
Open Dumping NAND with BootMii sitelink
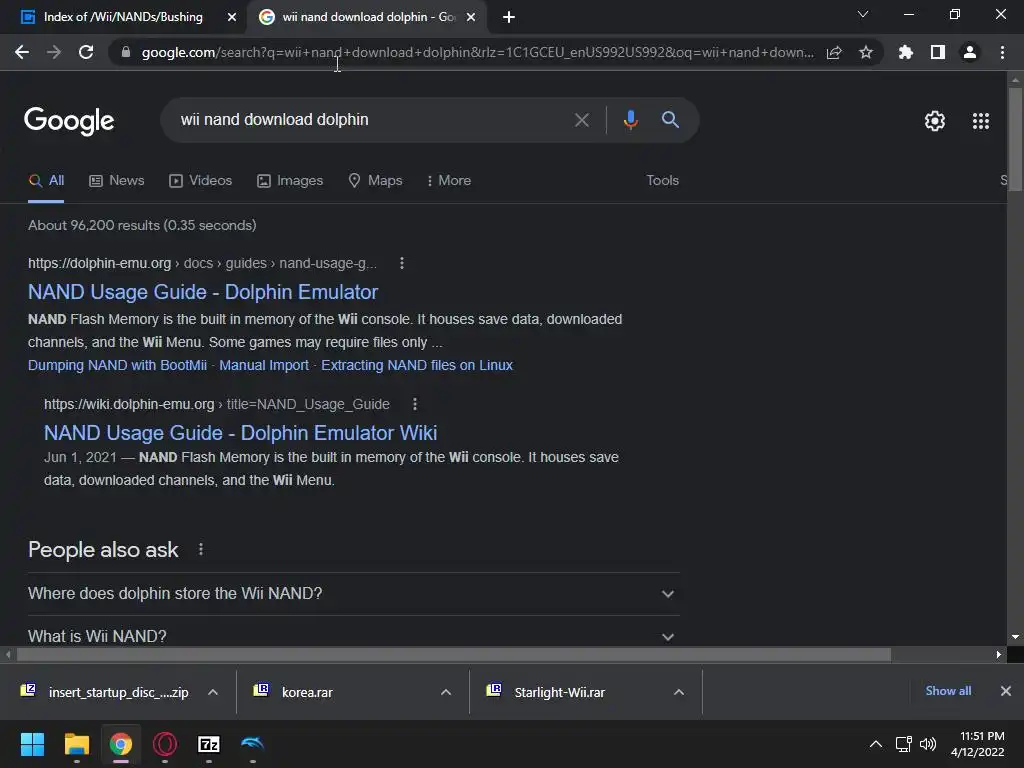coord(118,366)
